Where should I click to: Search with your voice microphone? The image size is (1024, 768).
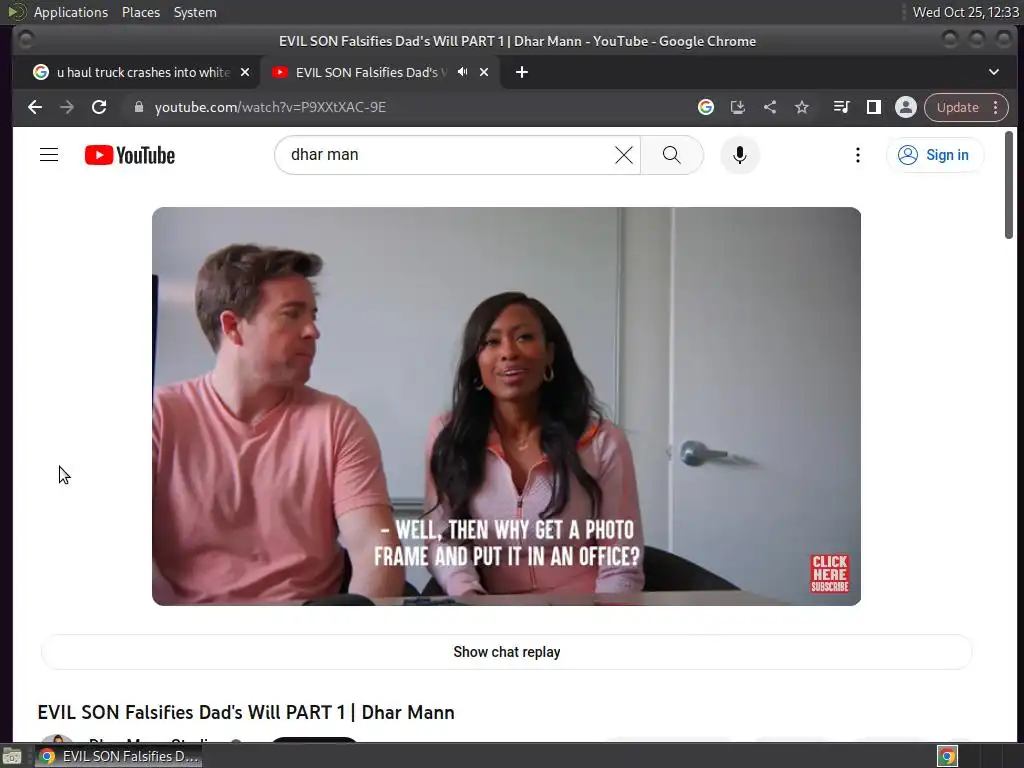click(739, 155)
